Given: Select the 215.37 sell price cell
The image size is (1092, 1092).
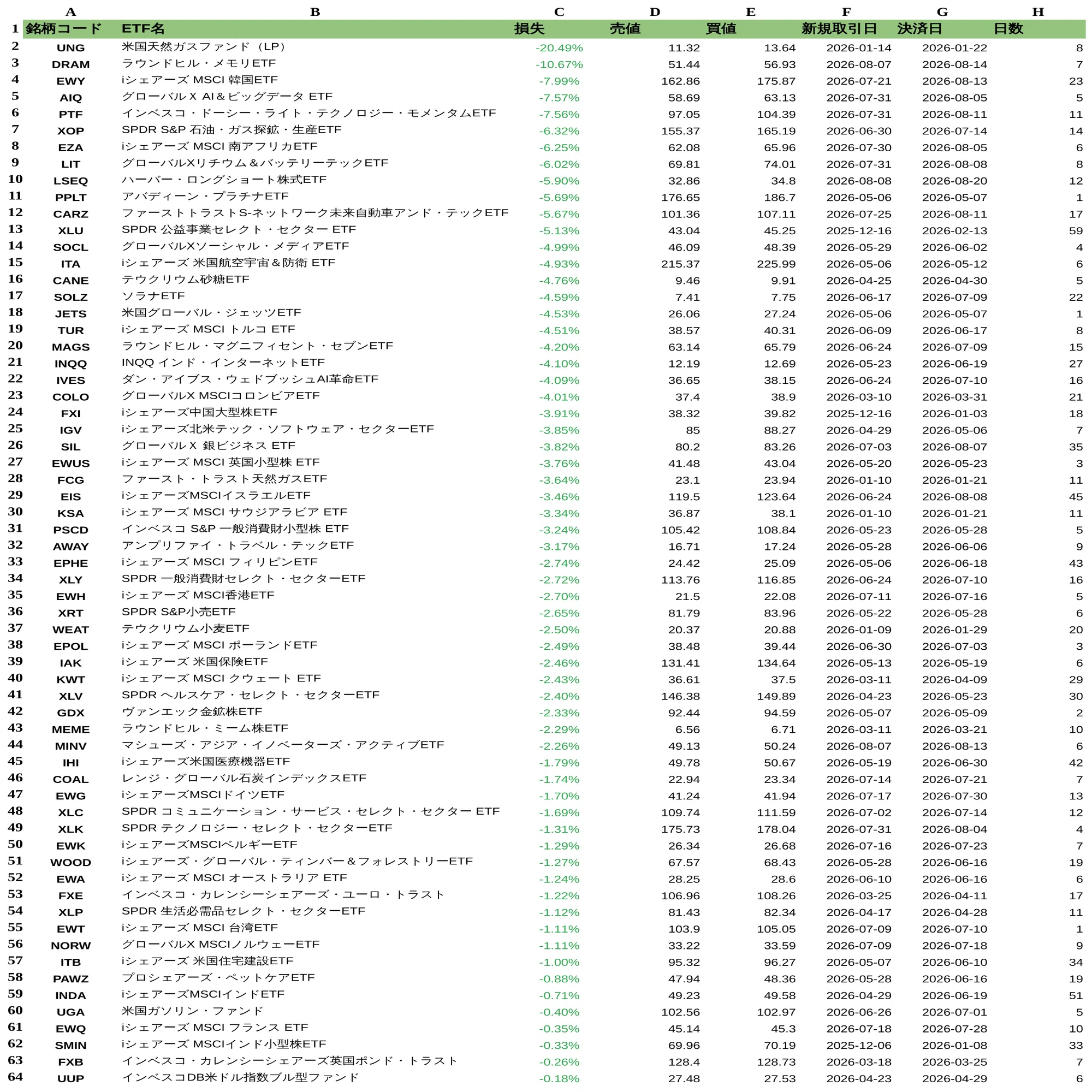Looking at the screenshot, I should coord(655,264).
